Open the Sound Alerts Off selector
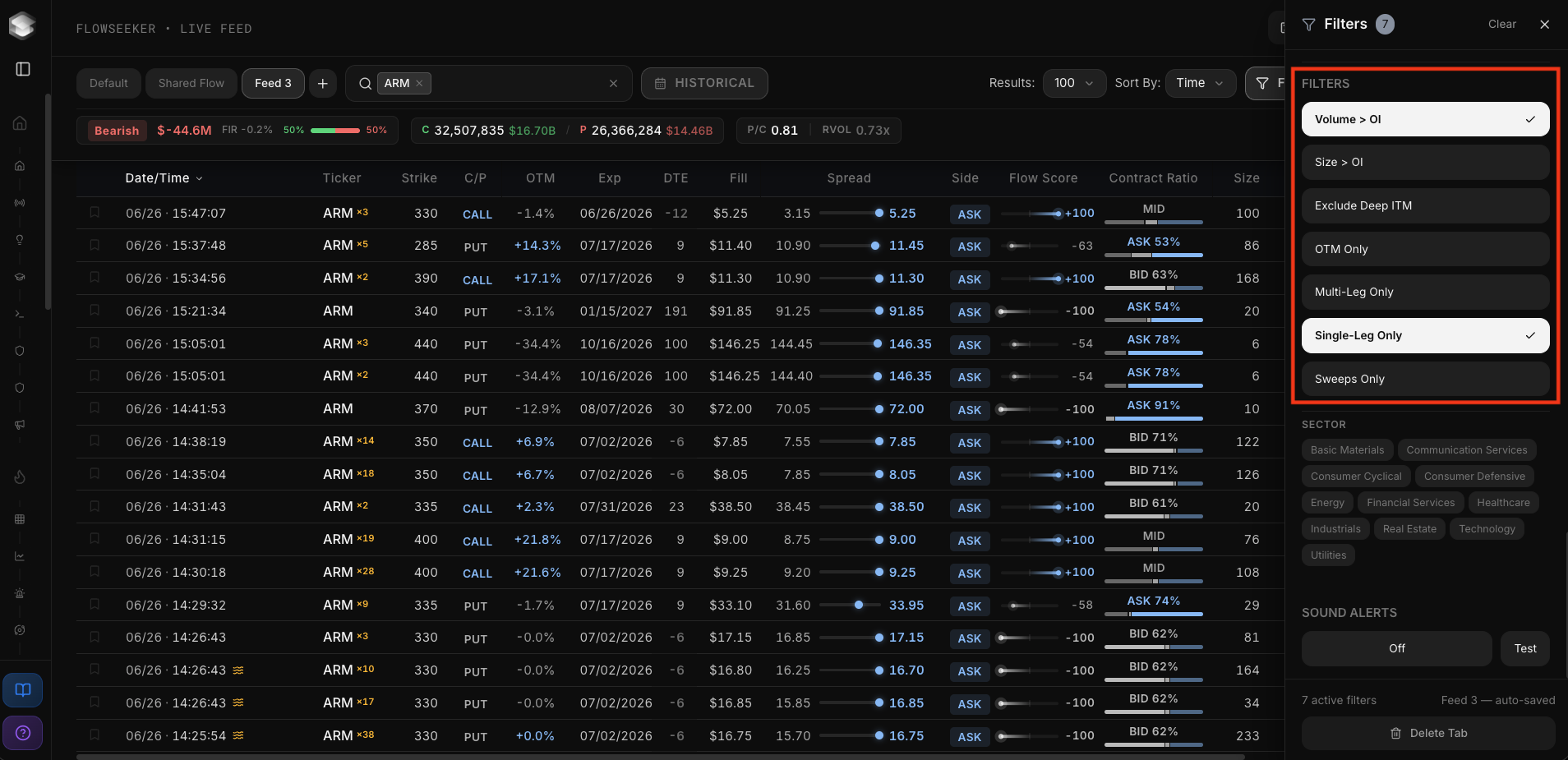This screenshot has width=1568, height=760. (1396, 648)
